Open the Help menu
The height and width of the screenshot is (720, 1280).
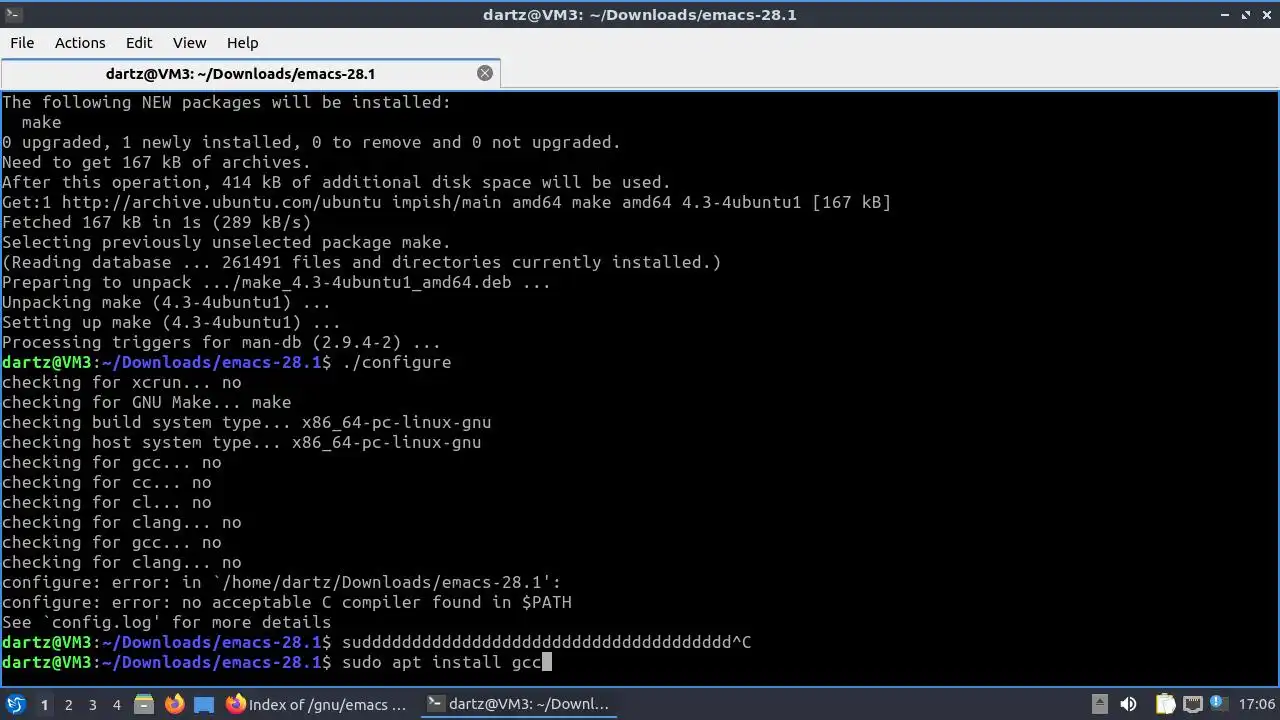pos(243,43)
